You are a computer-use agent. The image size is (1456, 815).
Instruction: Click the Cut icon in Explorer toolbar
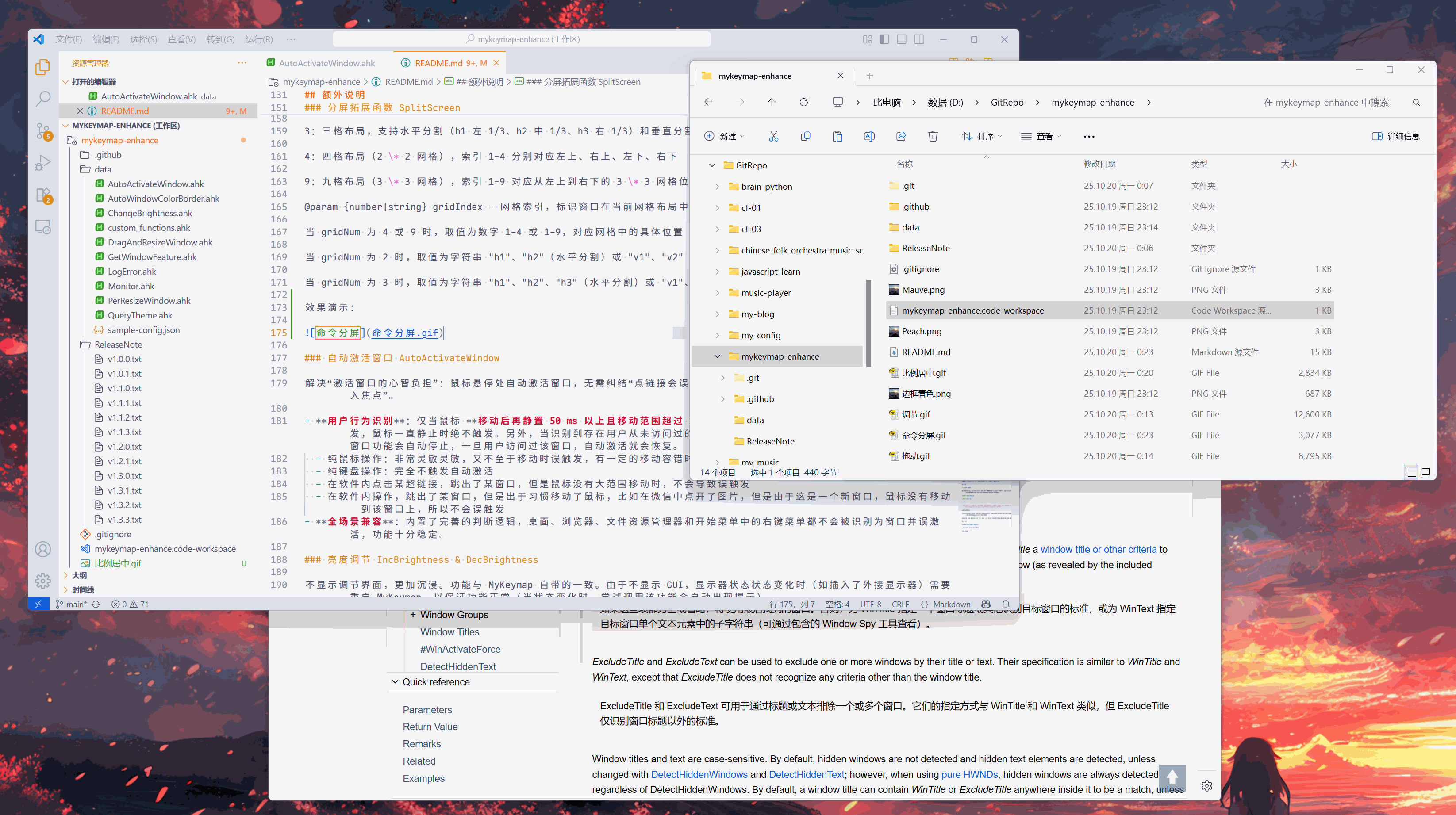pyautogui.click(x=773, y=136)
